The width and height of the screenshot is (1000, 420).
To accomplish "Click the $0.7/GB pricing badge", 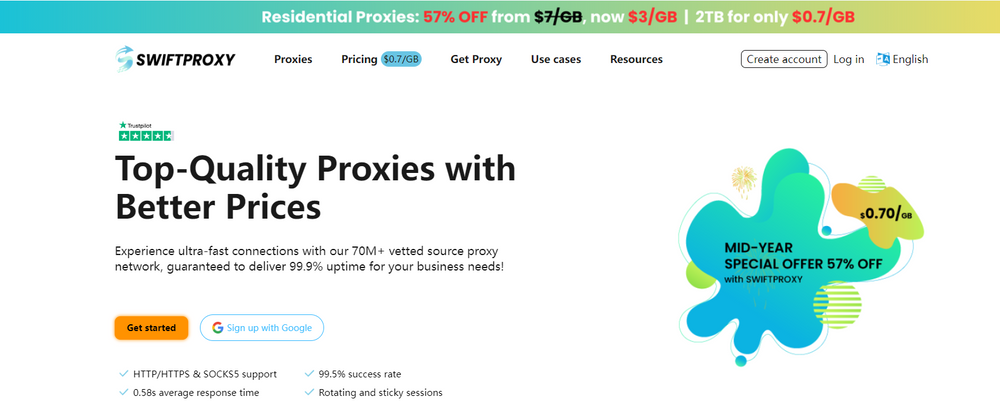I will pyautogui.click(x=401, y=59).
